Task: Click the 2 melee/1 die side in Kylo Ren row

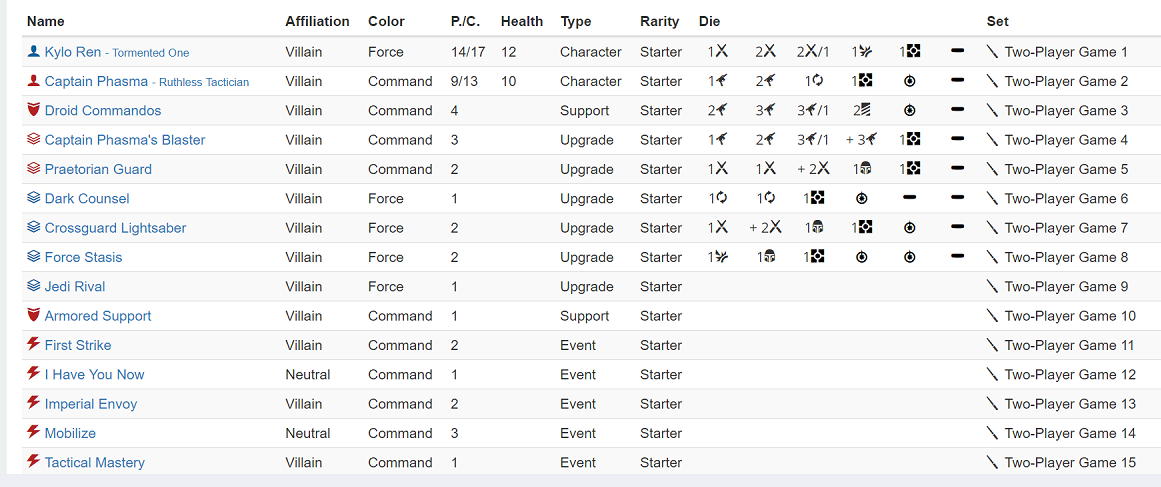Action: click(812, 52)
